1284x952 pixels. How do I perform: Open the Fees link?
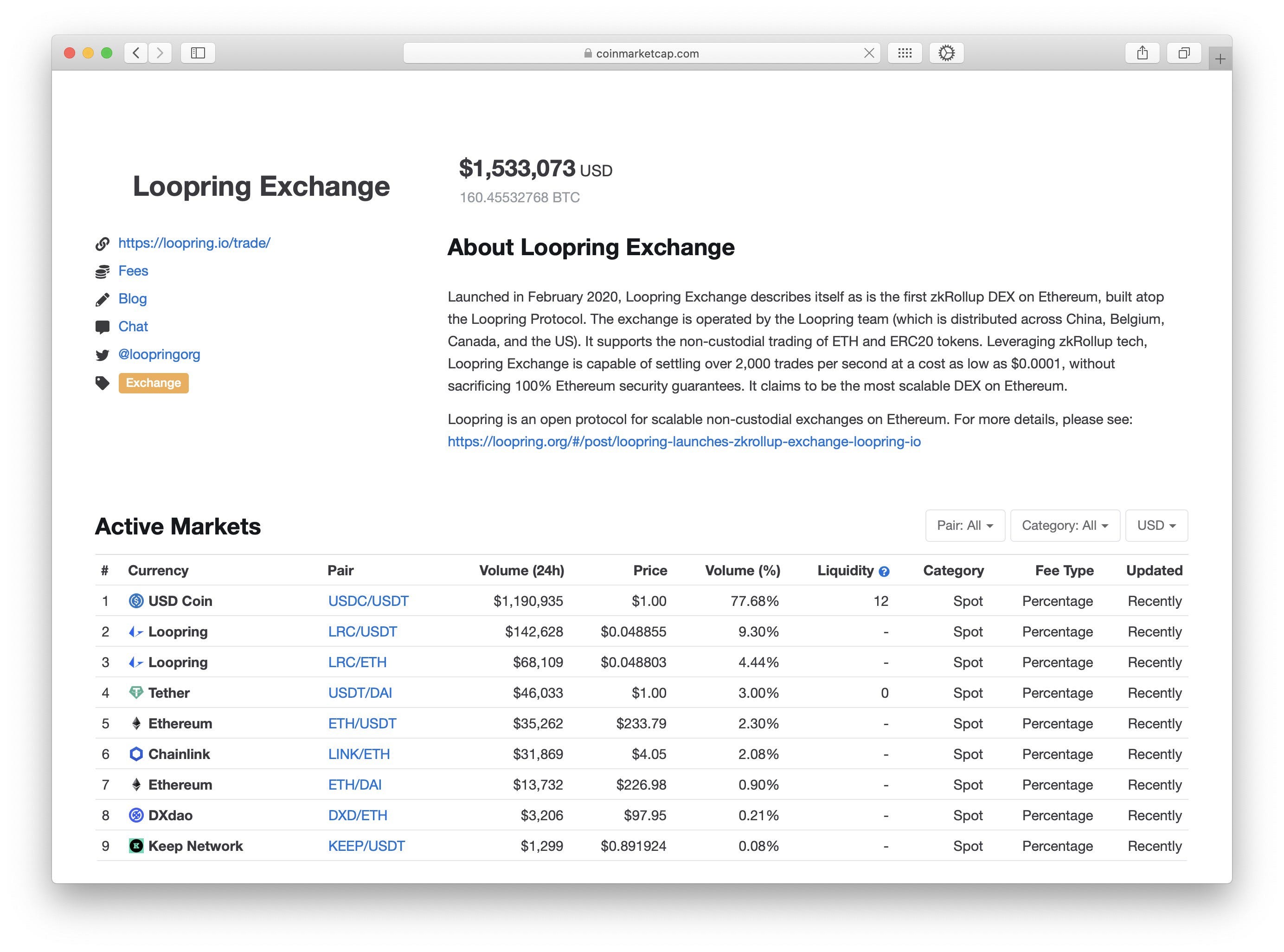coord(133,271)
